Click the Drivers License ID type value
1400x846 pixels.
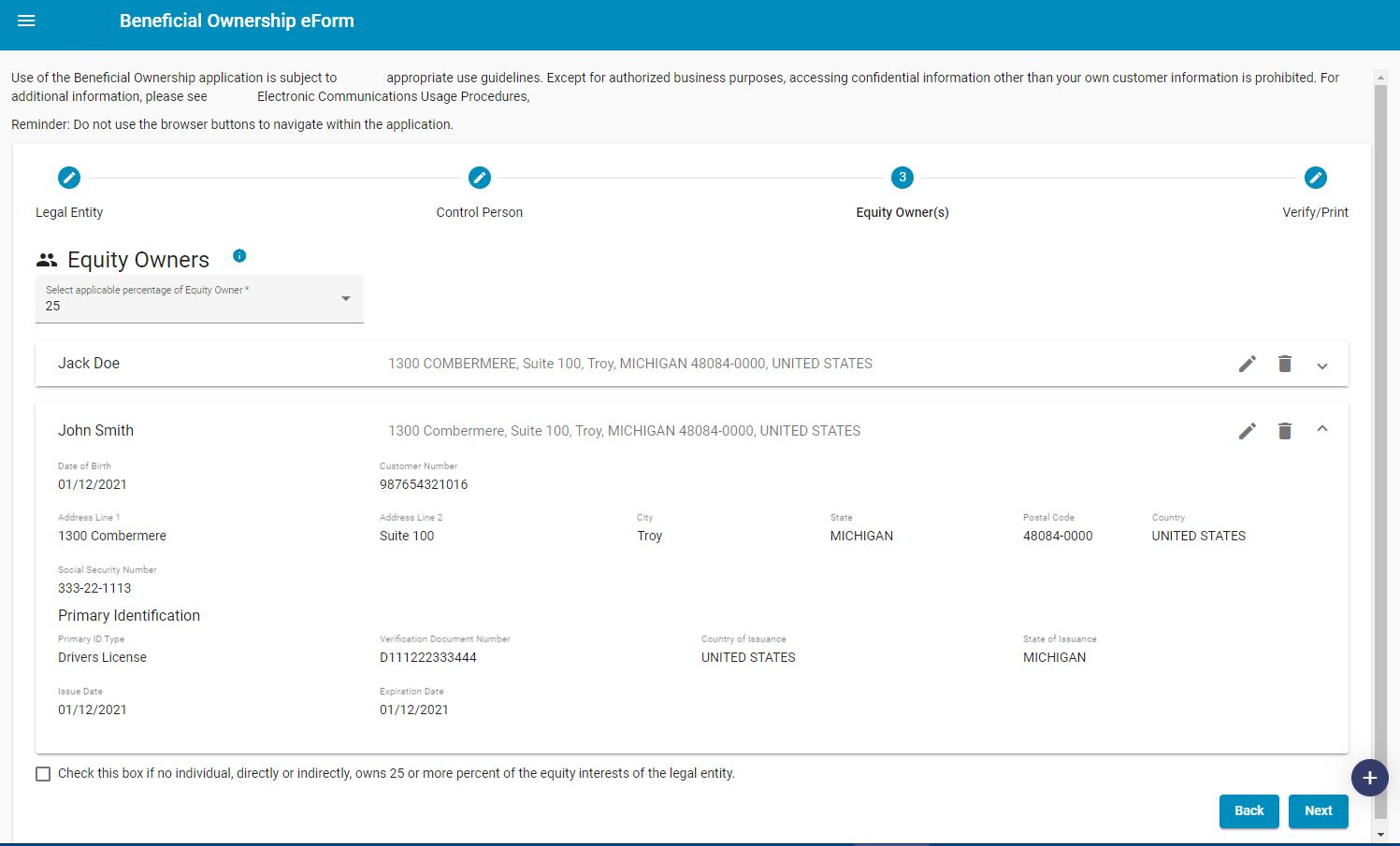click(x=102, y=657)
